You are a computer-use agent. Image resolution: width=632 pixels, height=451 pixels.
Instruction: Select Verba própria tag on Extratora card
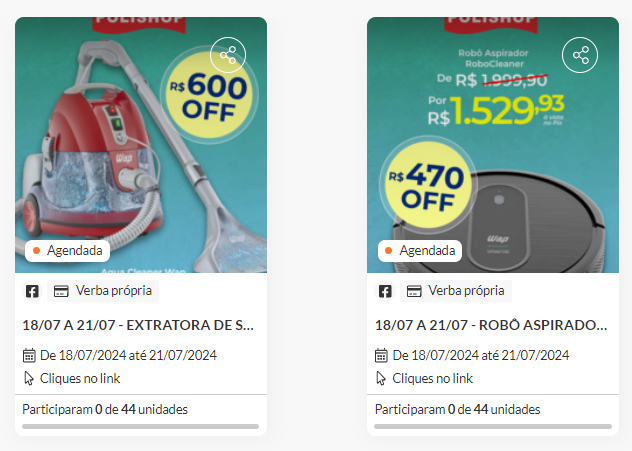(x=103, y=291)
